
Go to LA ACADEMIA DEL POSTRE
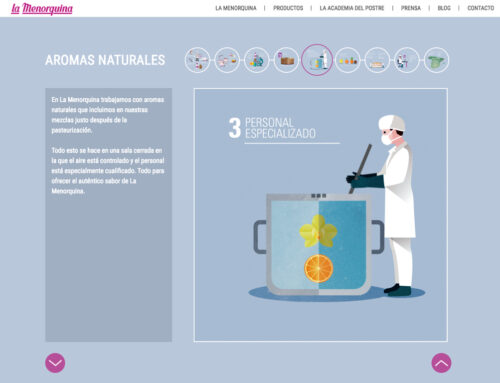tap(352, 8)
